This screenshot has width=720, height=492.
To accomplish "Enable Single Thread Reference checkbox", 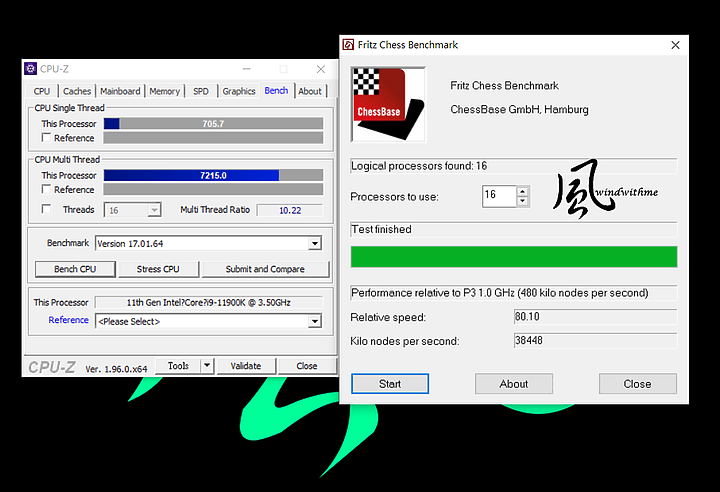I will pyautogui.click(x=46, y=137).
